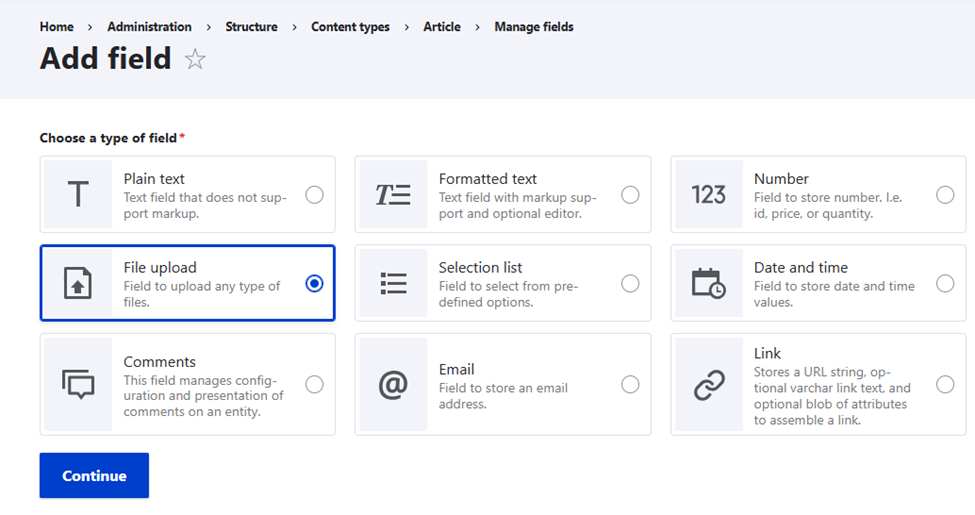
Task: Open the Structure breadcrumb link
Action: [x=251, y=27]
